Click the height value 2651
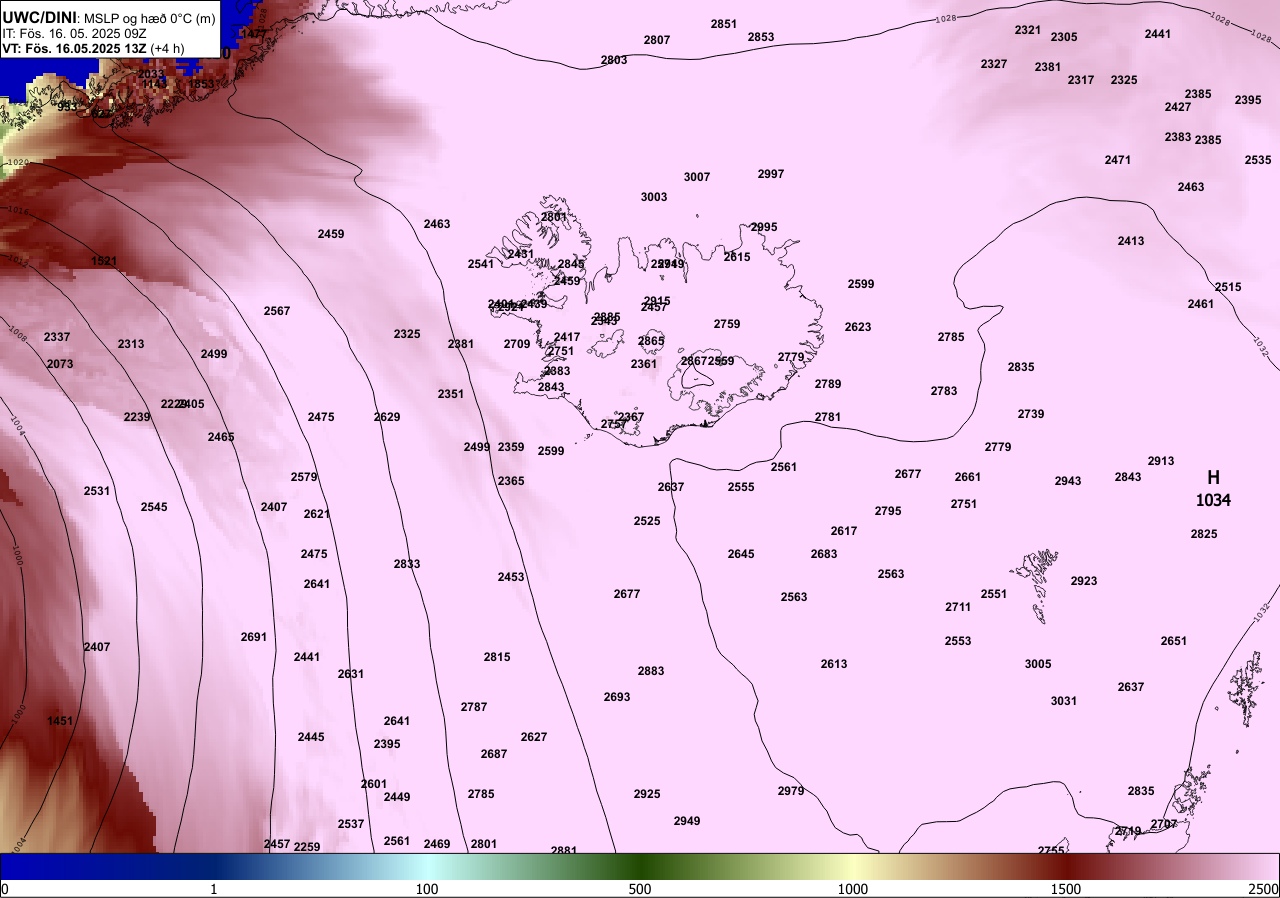This screenshot has width=1280, height=898. tap(1174, 641)
